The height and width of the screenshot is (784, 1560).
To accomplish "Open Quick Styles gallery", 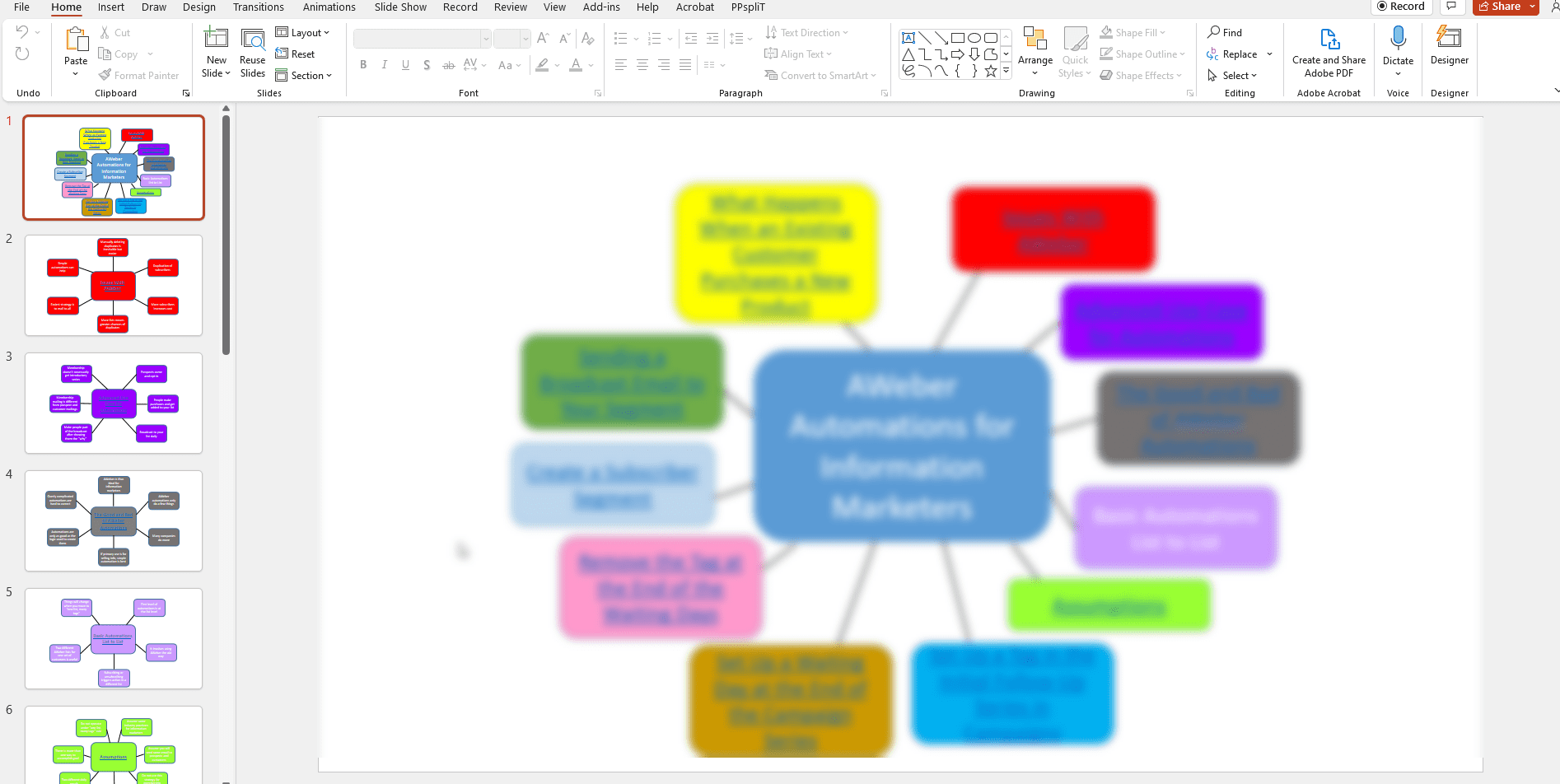I will [1075, 53].
